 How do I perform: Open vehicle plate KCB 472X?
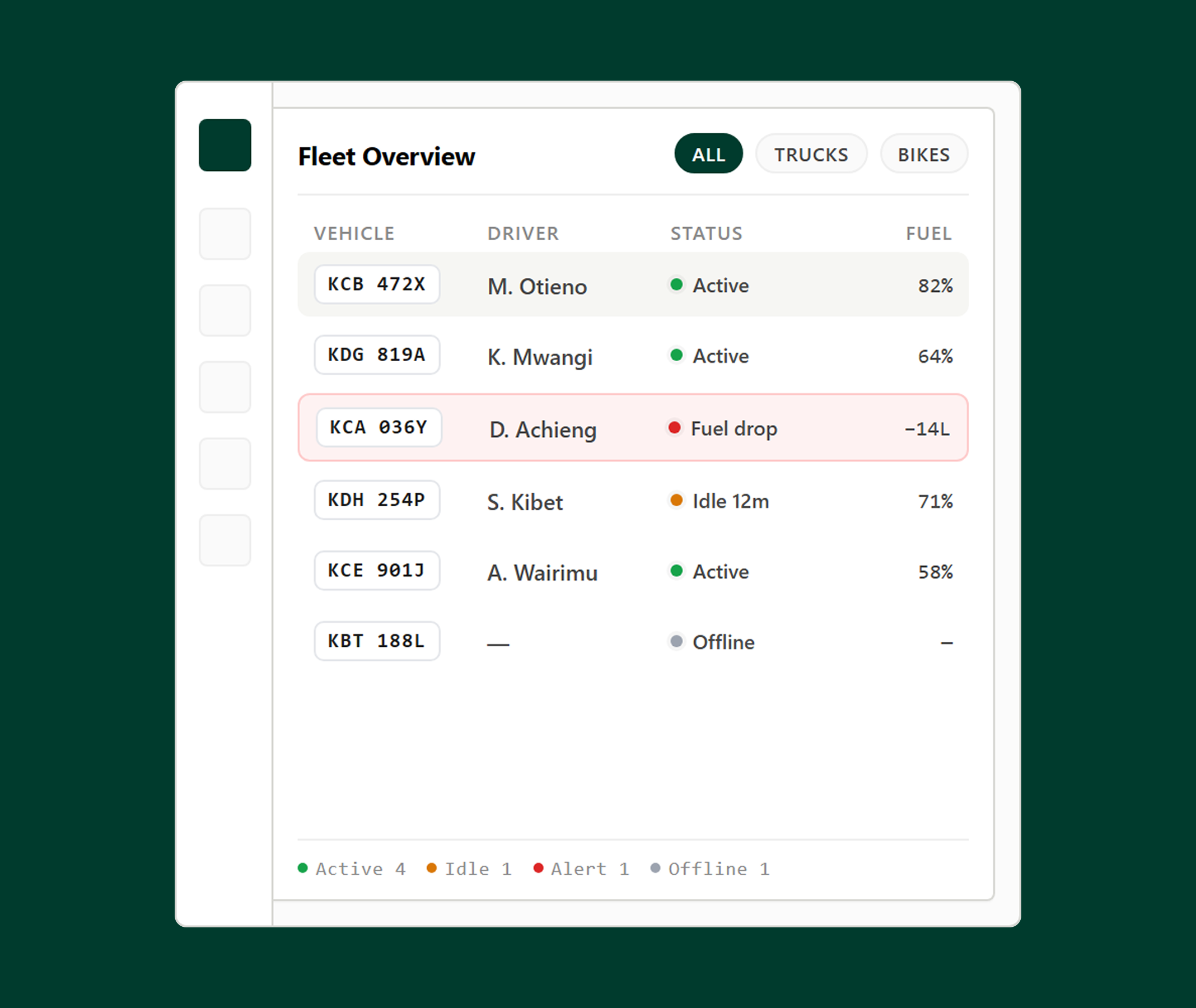377,284
